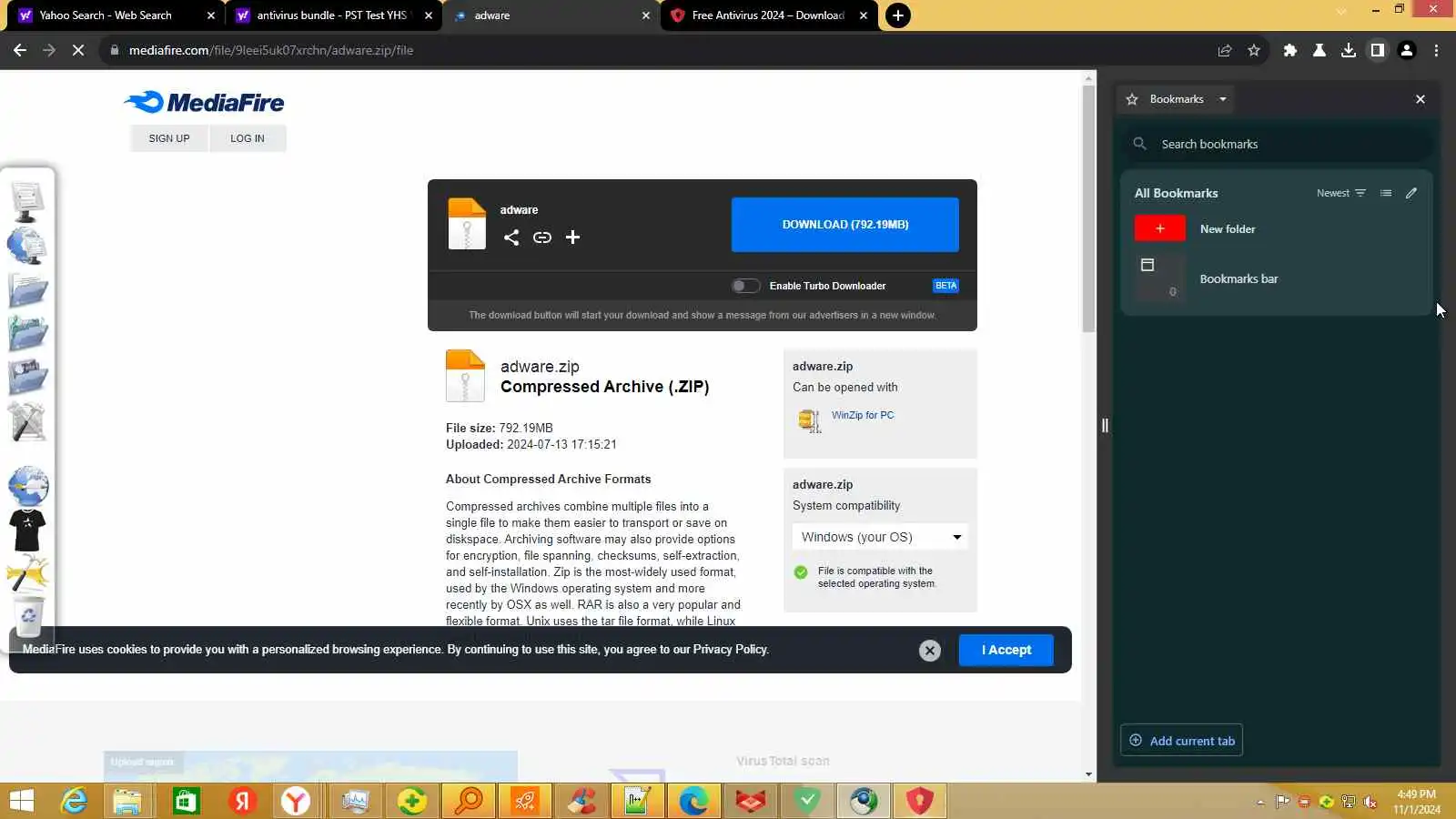The width and height of the screenshot is (1456, 819).
Task: Open the browser downloads icon
Action: pos(1349,50)
